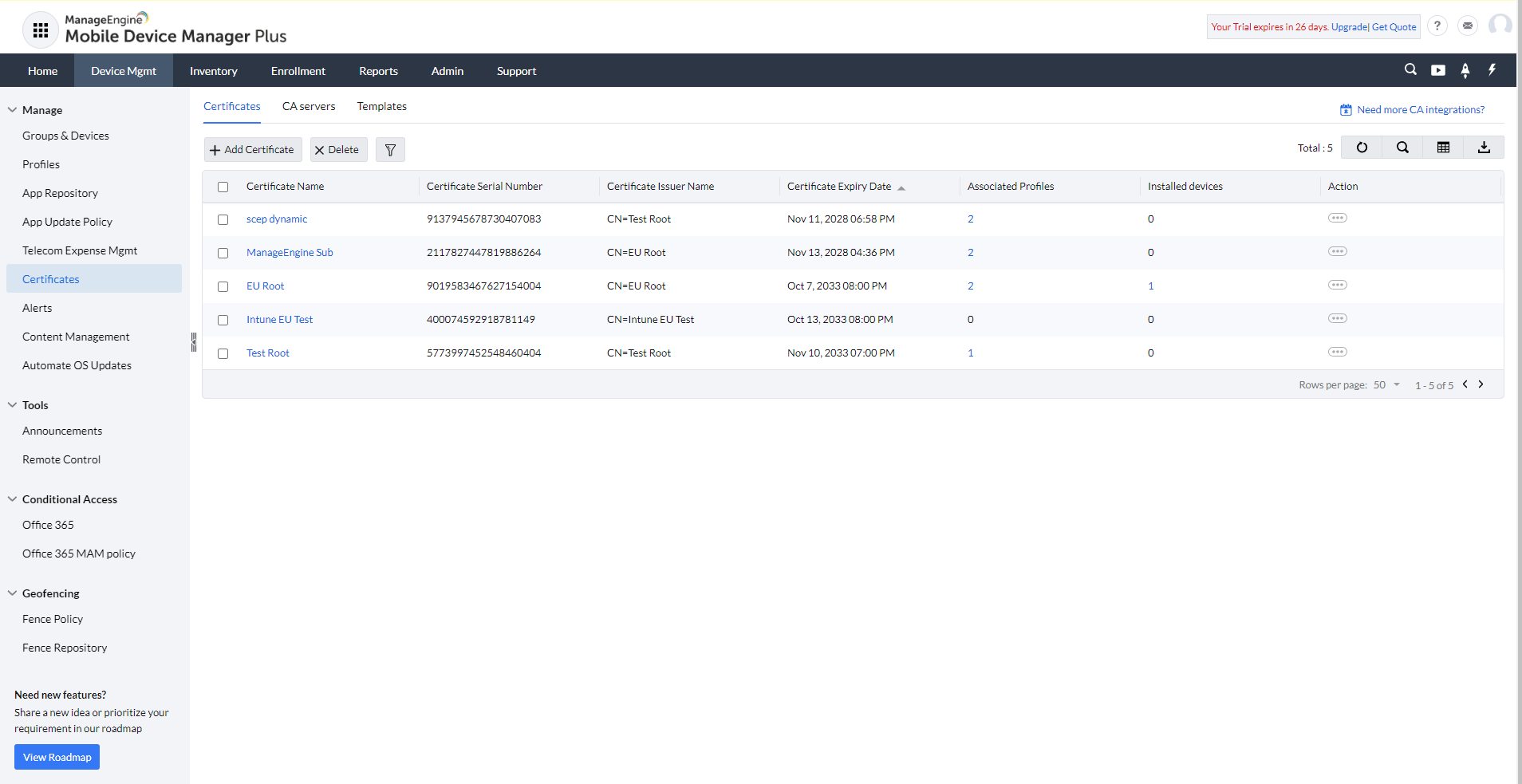1522x784 pixels.
Task: Collapse the Tools section
Action: (12, 405)
